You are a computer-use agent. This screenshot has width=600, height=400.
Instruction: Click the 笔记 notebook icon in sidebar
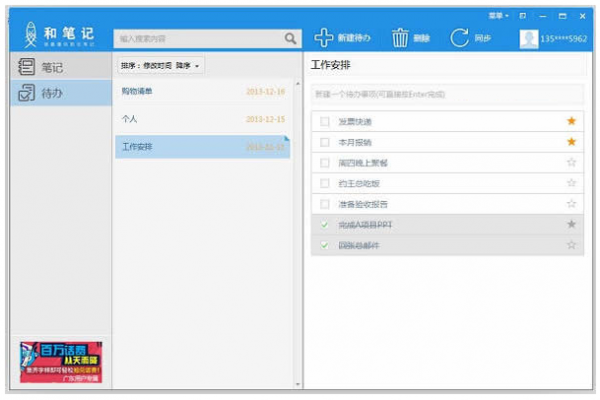coord(26,67)
